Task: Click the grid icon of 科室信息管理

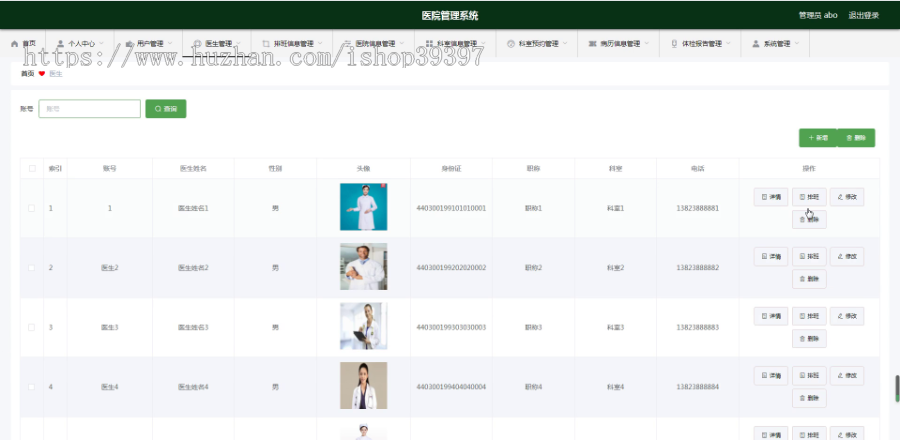Action: point(429,44)
